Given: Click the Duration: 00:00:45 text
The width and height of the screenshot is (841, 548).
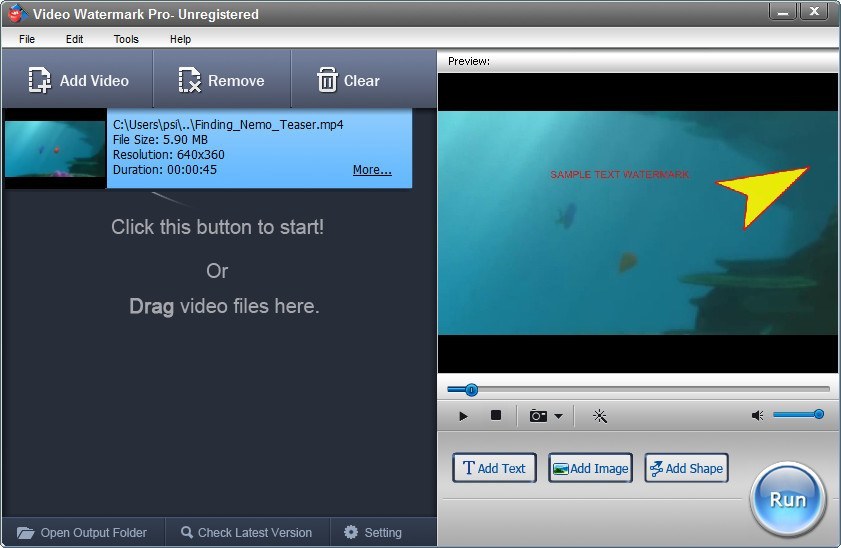Looking at the screenshot, I should [165, 169].
